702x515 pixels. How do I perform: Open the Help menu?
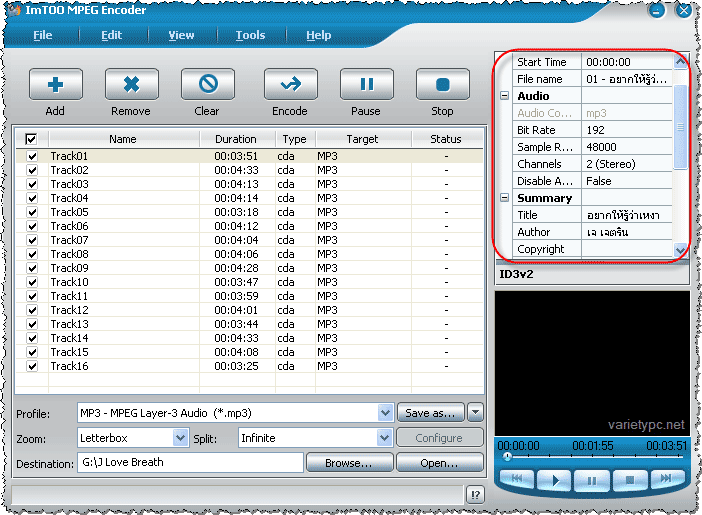click(319, 35)
